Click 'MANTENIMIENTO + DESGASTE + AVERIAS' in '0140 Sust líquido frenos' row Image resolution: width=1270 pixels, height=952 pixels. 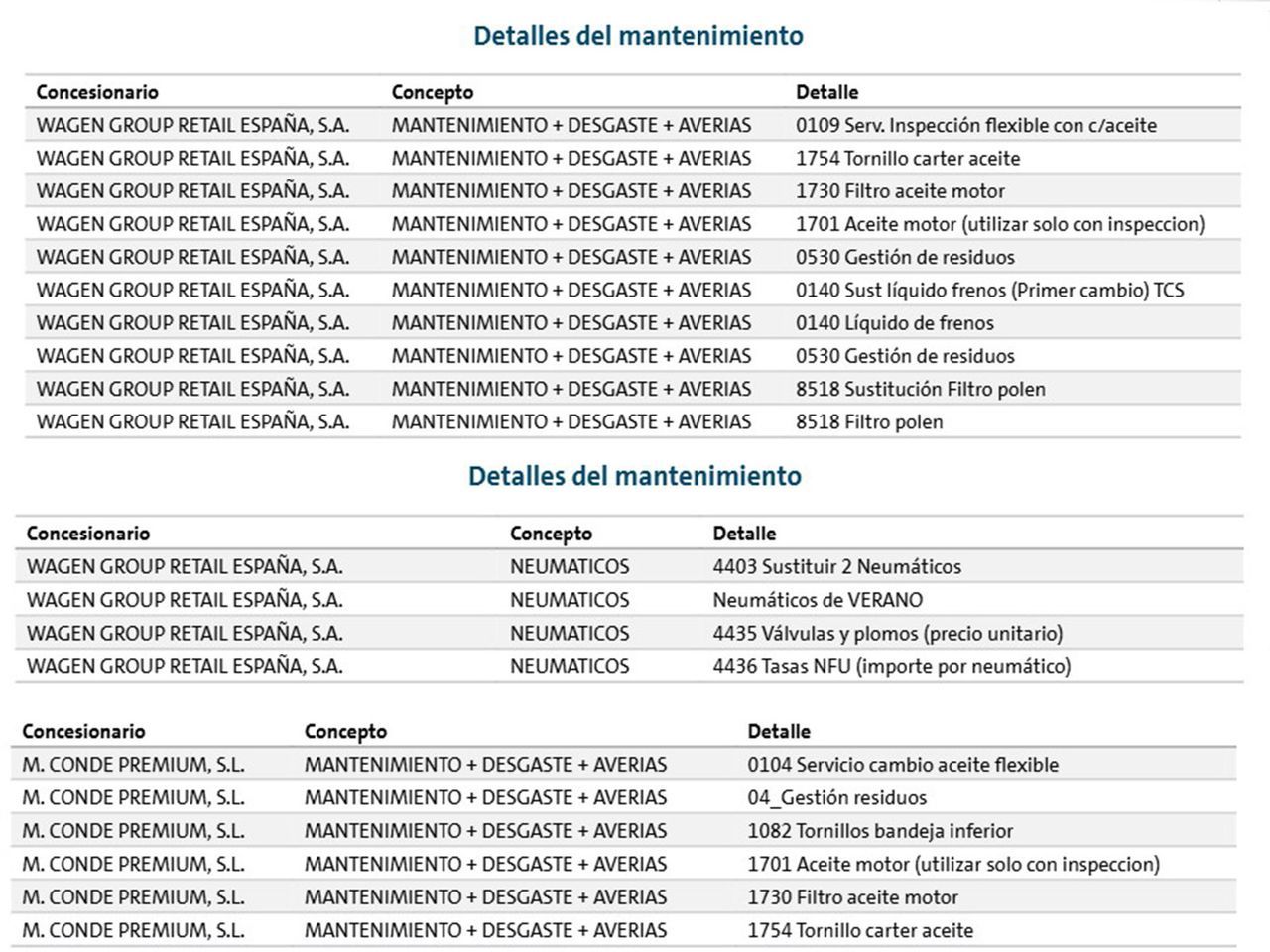[571, 291]
